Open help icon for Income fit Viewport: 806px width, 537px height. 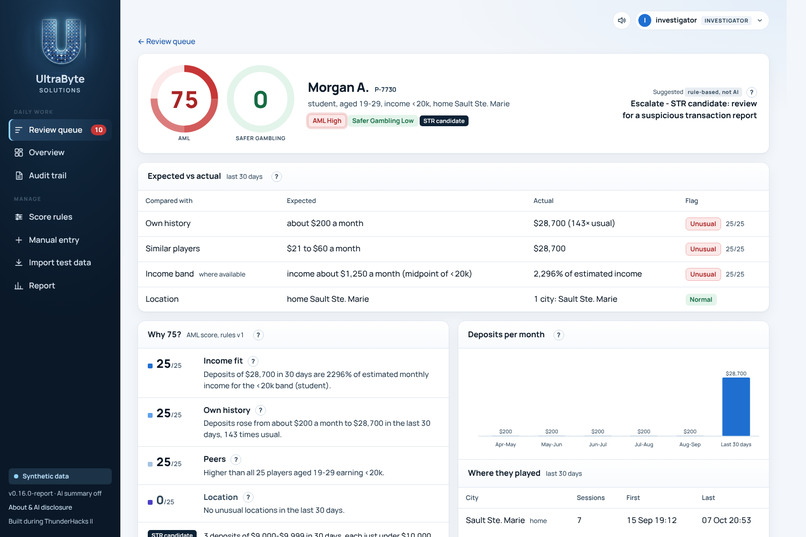[x=253, y=361]
